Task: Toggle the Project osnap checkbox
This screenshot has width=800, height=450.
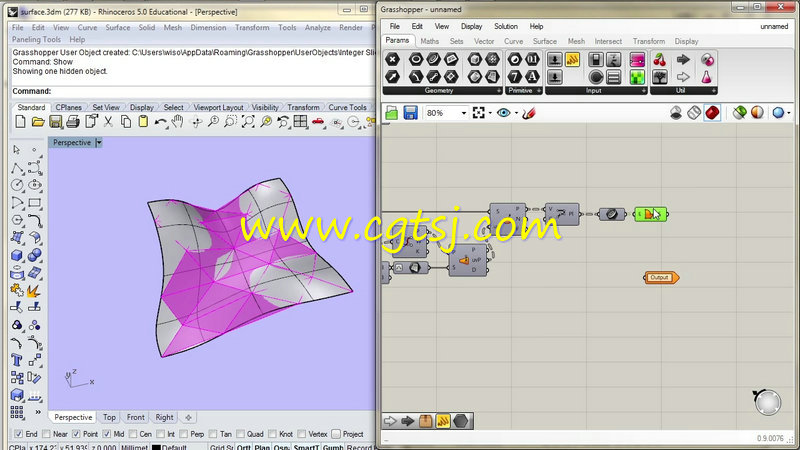Action: tap(336, 434)
